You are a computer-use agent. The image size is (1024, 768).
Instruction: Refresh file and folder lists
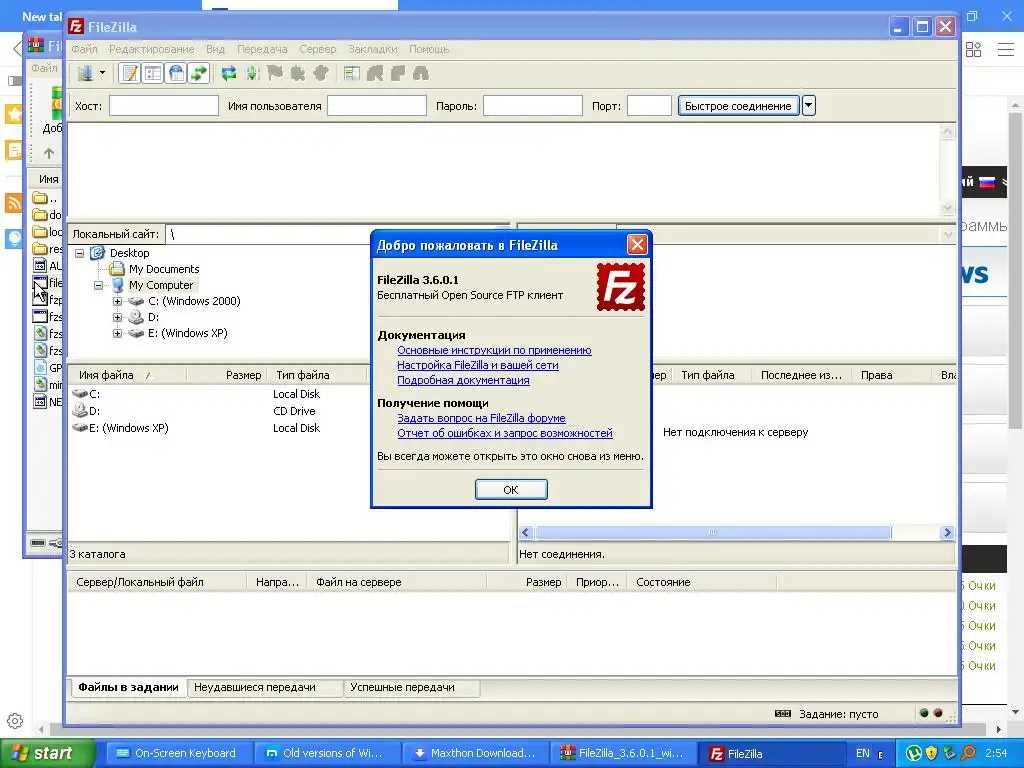click(229, 73)
